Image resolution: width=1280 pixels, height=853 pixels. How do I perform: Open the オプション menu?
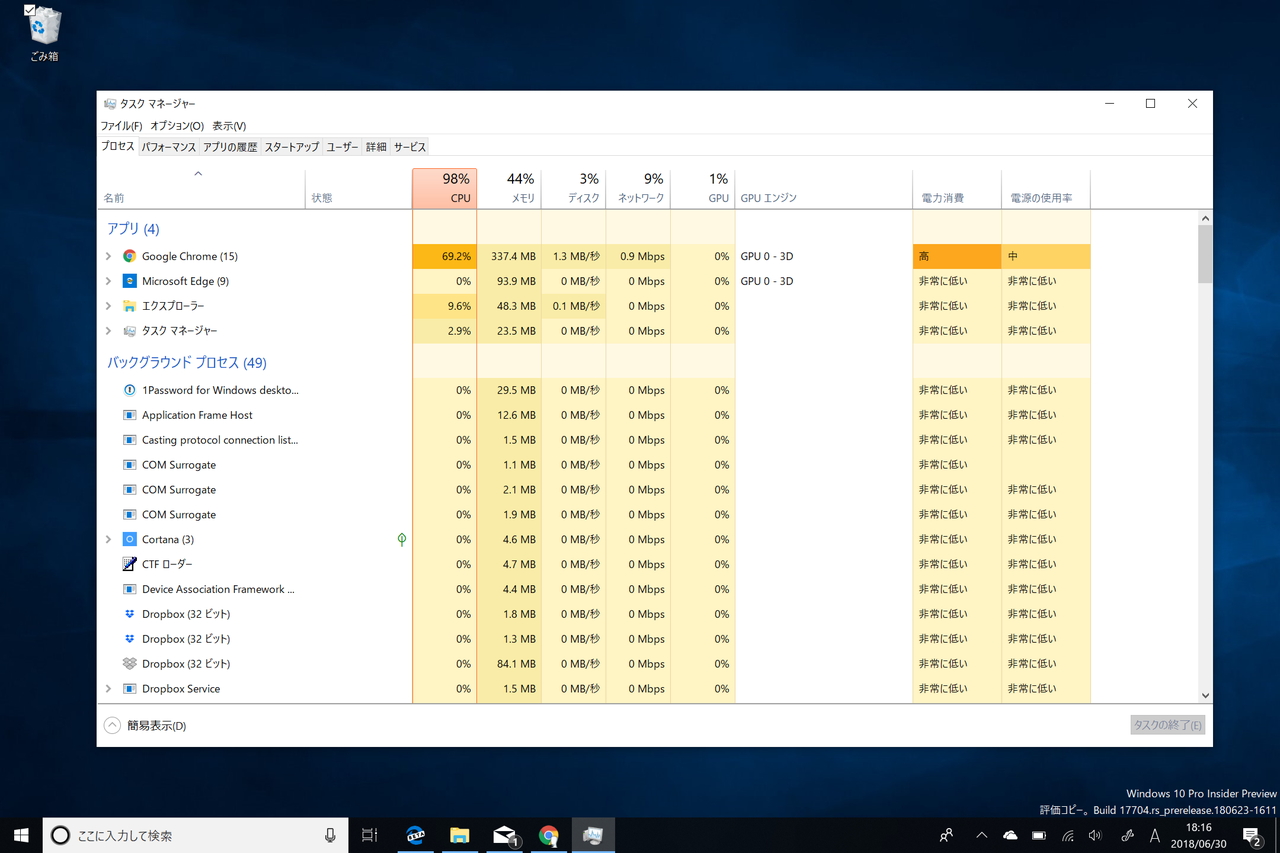(176, 125)
